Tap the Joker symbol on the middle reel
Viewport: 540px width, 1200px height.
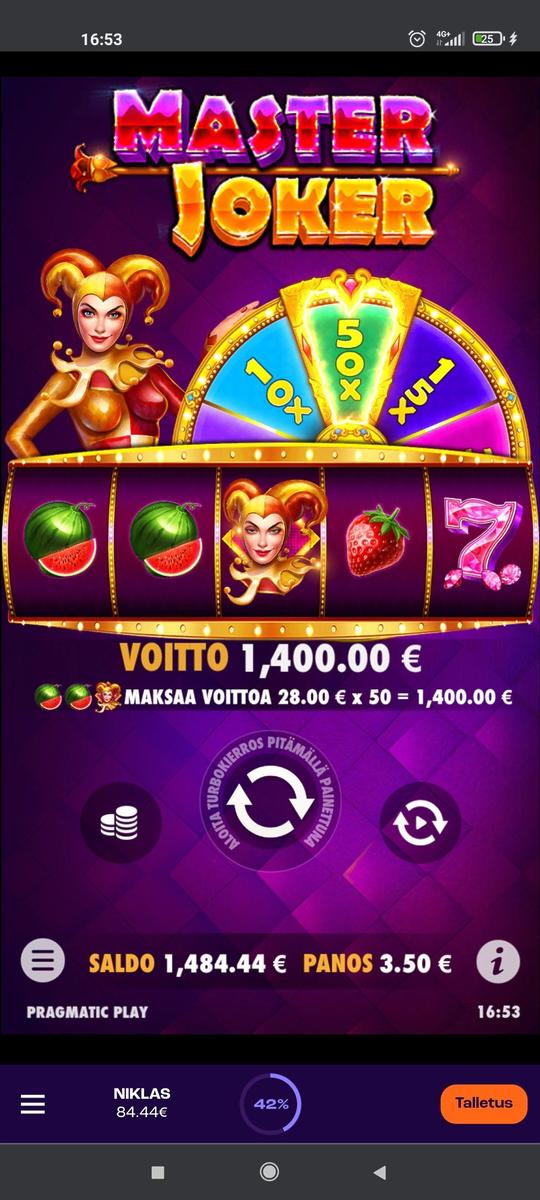point(269,541)
